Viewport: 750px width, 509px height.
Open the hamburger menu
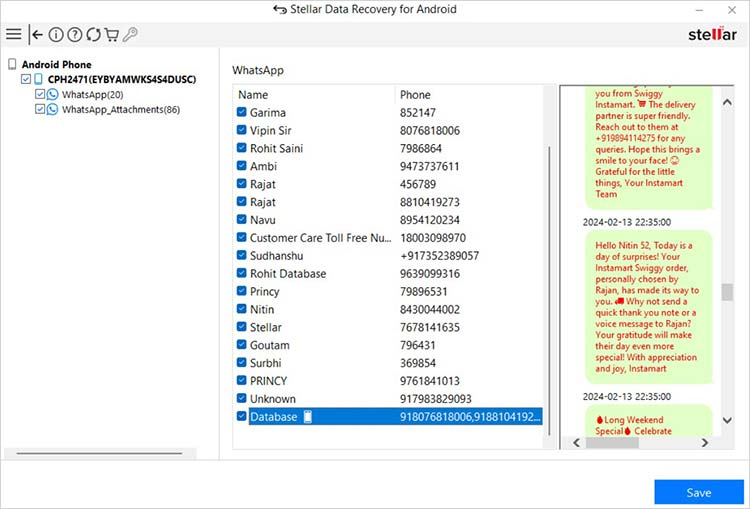tap(13, 34)
